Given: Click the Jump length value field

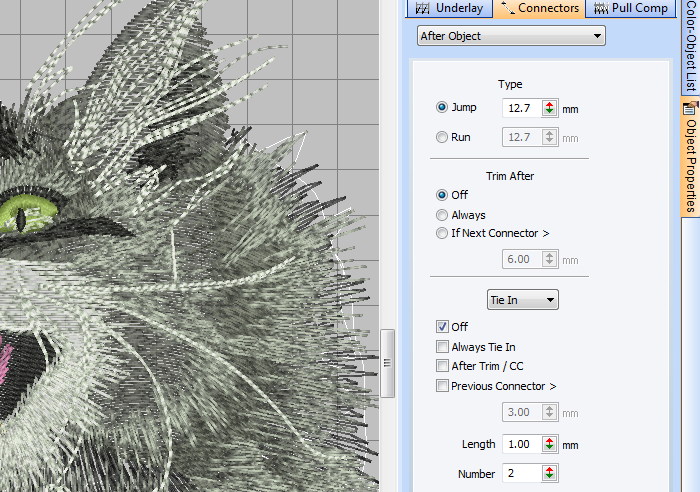Looking at the screenshot, I should [521, 108].
